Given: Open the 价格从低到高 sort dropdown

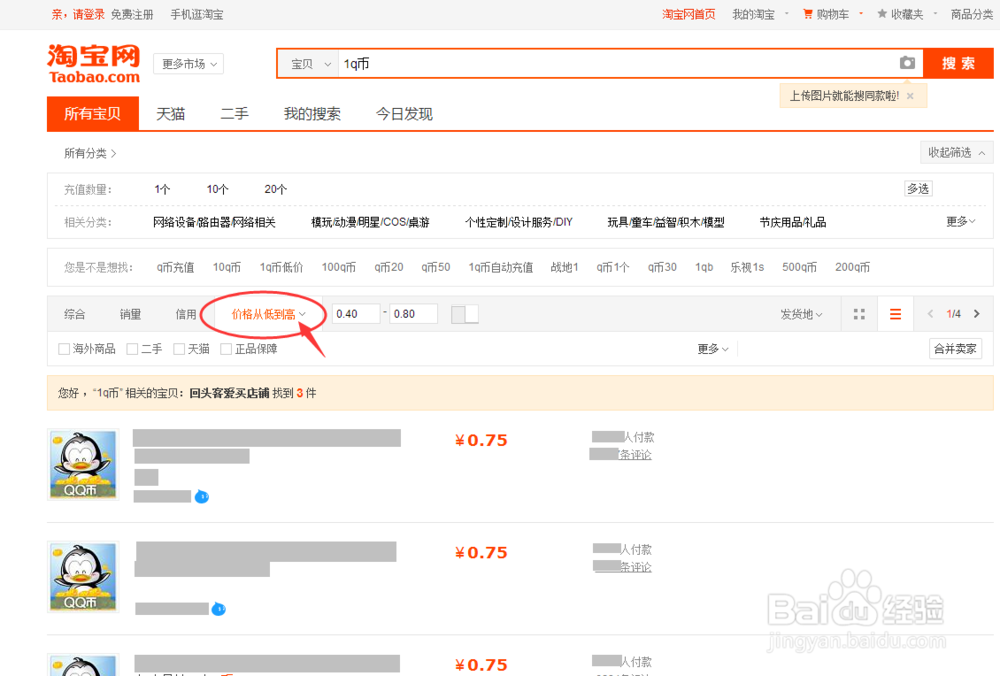Looking at the screenshot, I should click(x=266, y=313).
